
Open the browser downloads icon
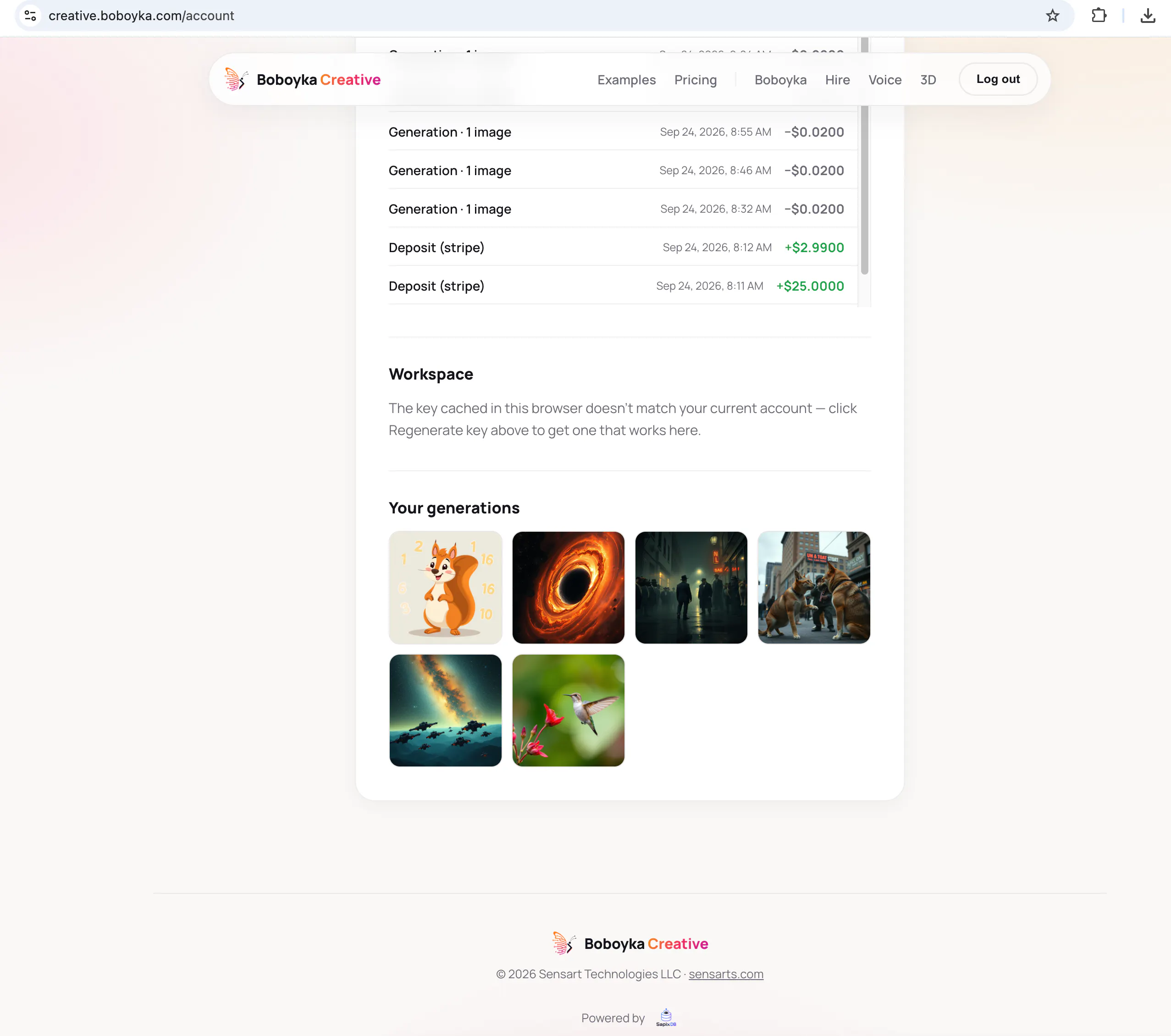[1148, 16]
